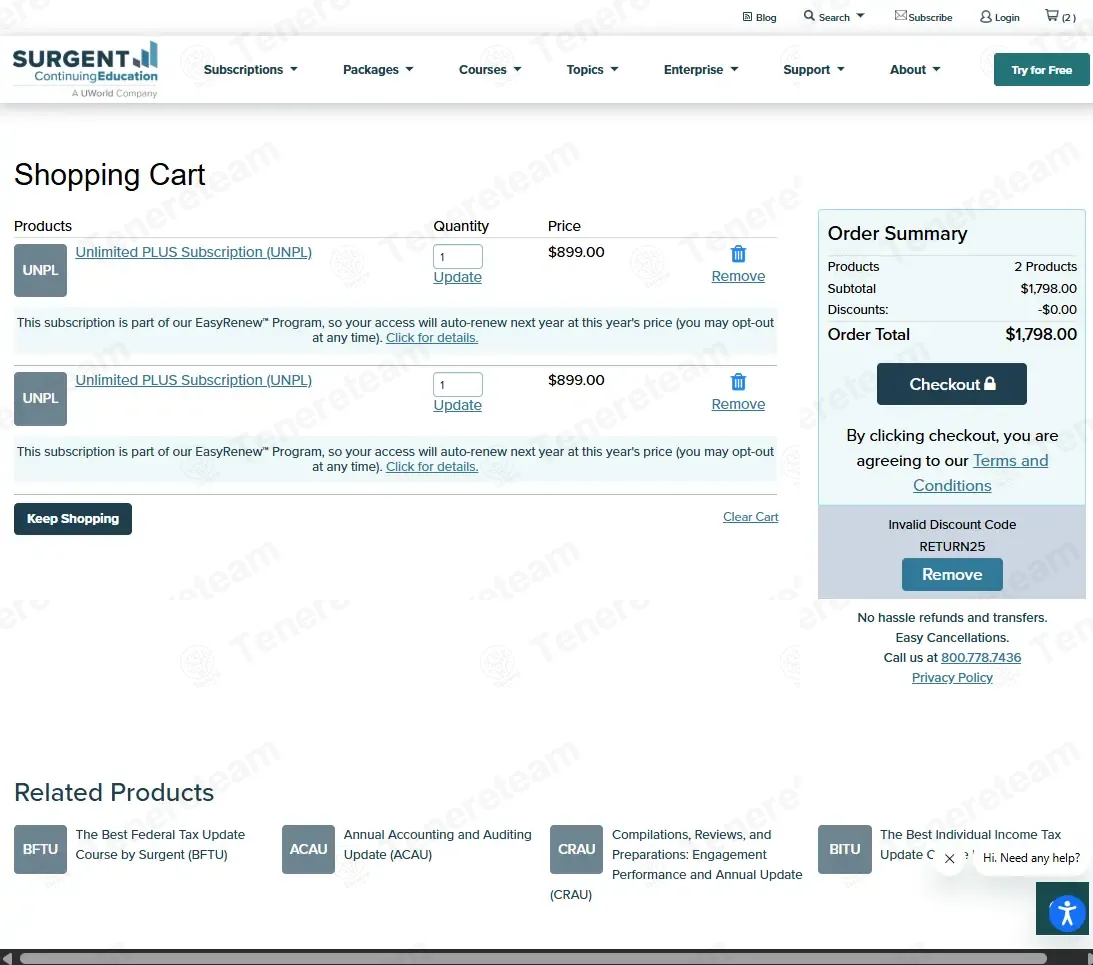Click second EasyRenew 'Click for details' link
This screenshot has height=965, width=1093.
point(432,467)
